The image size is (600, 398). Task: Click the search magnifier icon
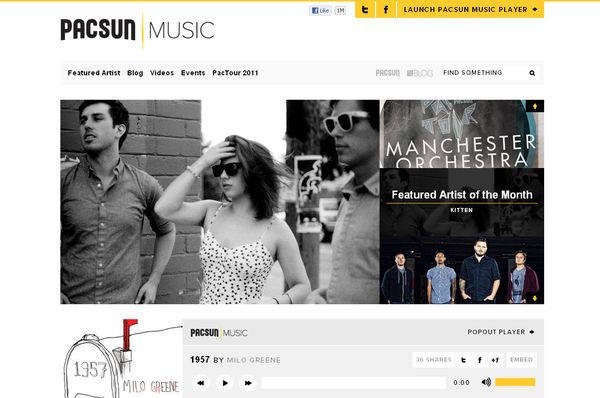coord(532,73)
